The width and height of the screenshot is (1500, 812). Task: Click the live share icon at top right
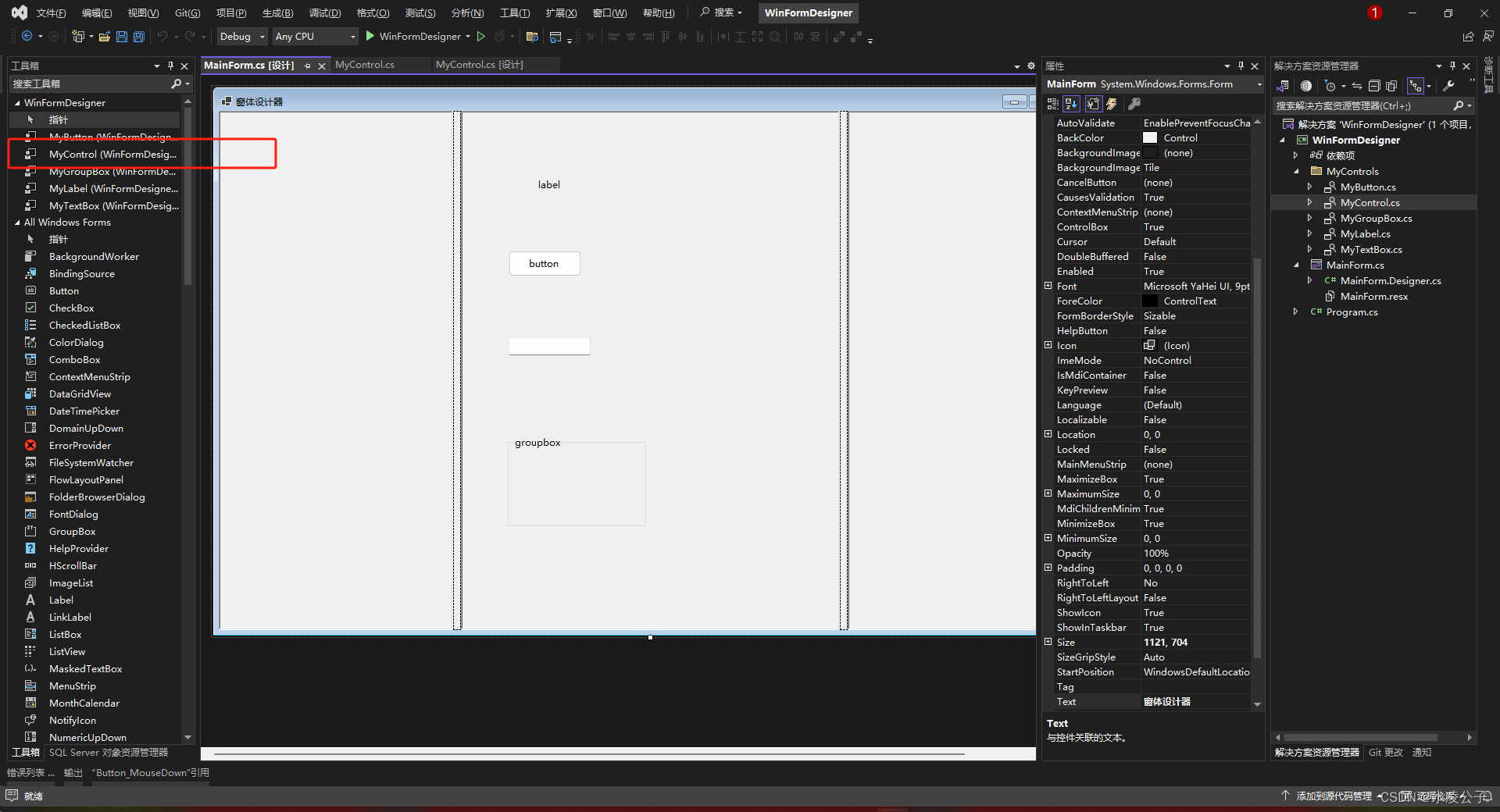tap(1468, 37)
